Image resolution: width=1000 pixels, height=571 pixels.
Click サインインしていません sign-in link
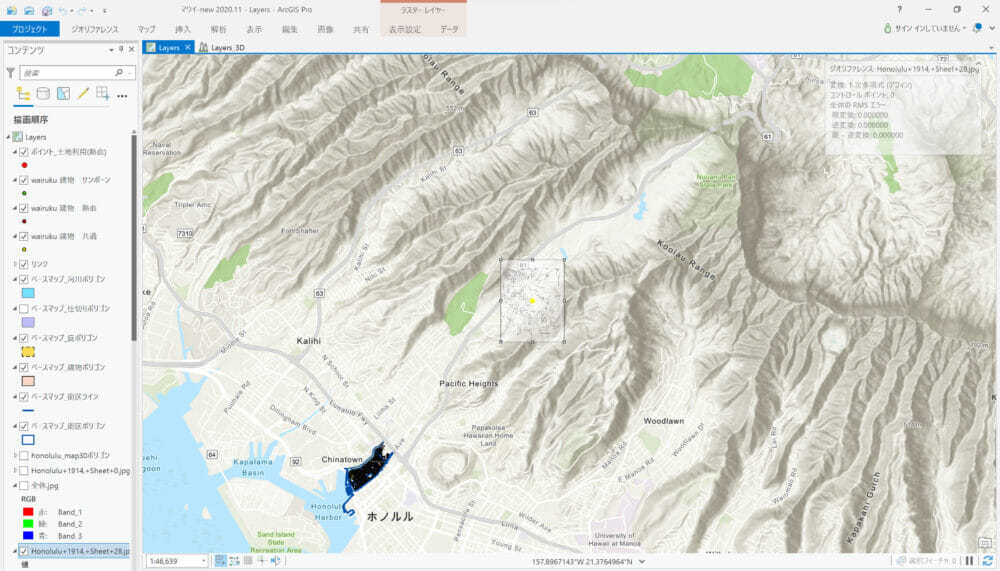pos(927,29)
